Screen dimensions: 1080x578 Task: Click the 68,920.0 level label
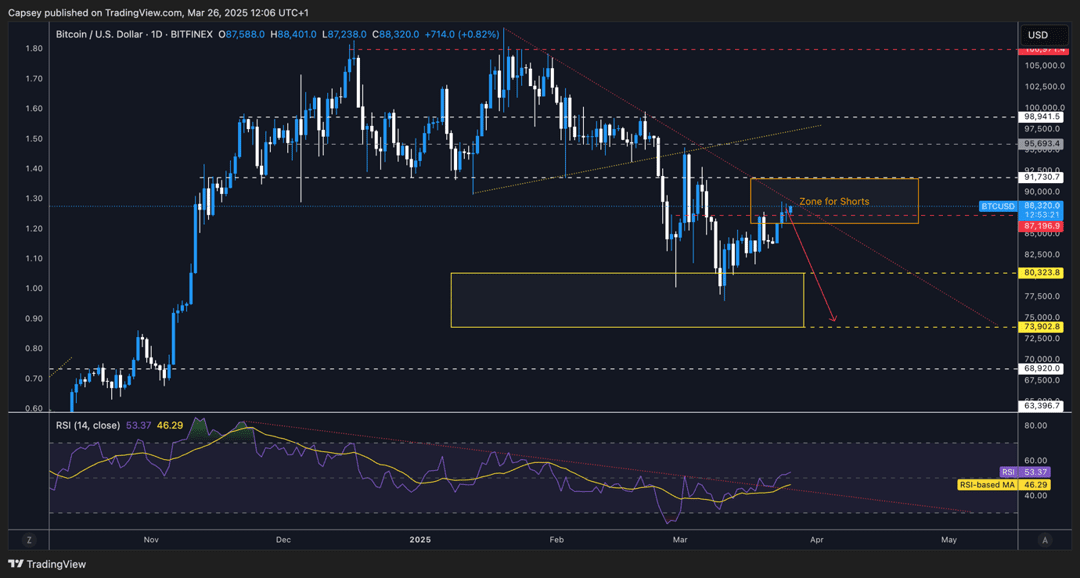(1041, 369)
